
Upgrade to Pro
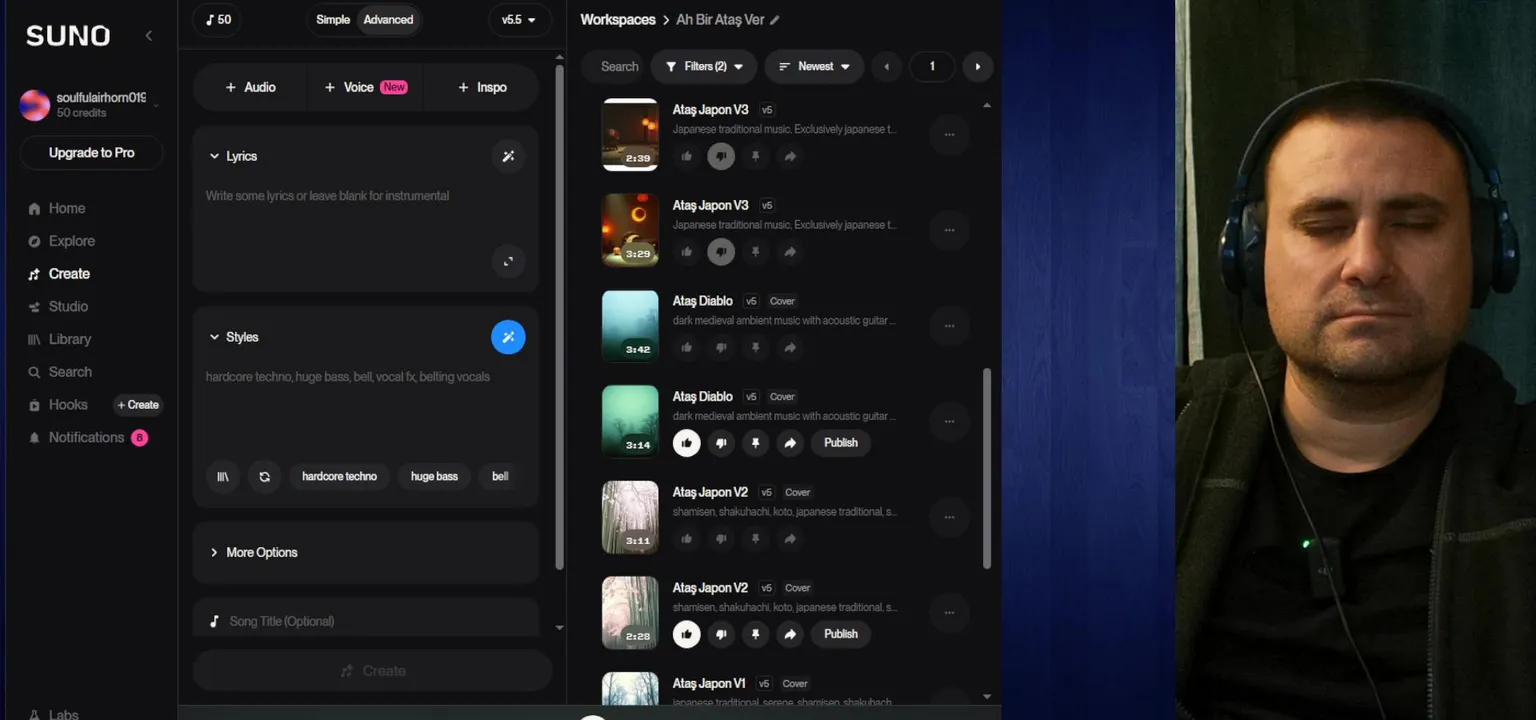[x=91, y=153]
